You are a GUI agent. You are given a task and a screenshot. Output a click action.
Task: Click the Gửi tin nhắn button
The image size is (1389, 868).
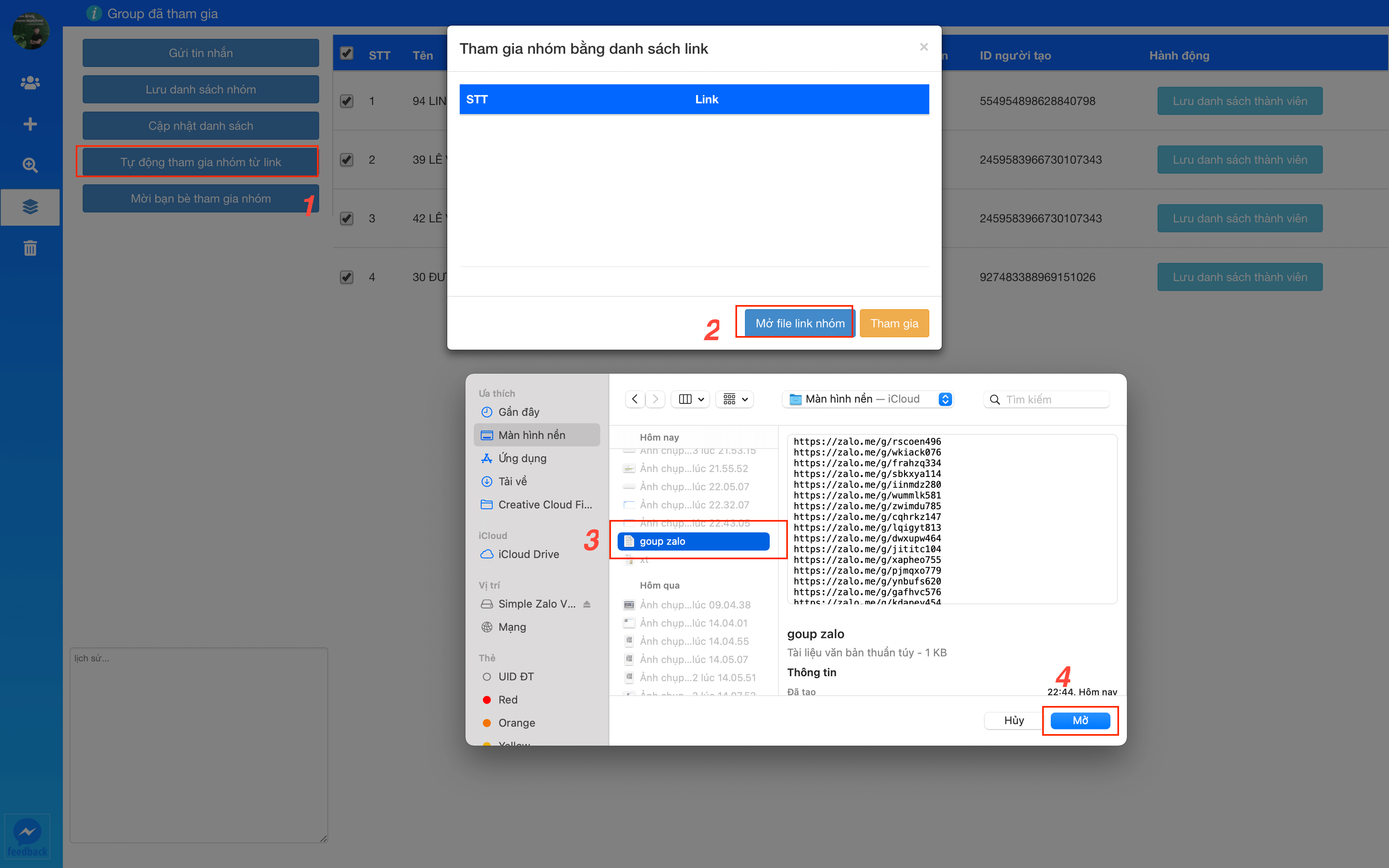point(200,53)
